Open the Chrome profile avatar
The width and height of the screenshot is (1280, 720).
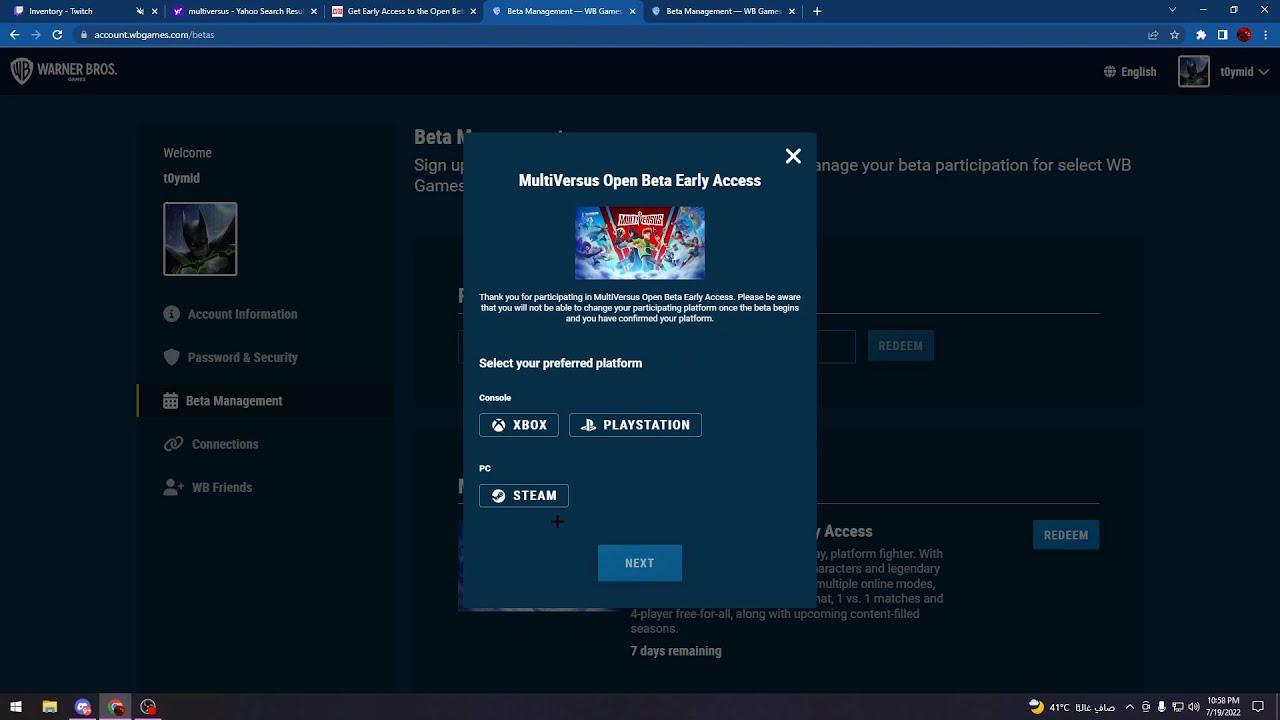[x=1244, y=34]
